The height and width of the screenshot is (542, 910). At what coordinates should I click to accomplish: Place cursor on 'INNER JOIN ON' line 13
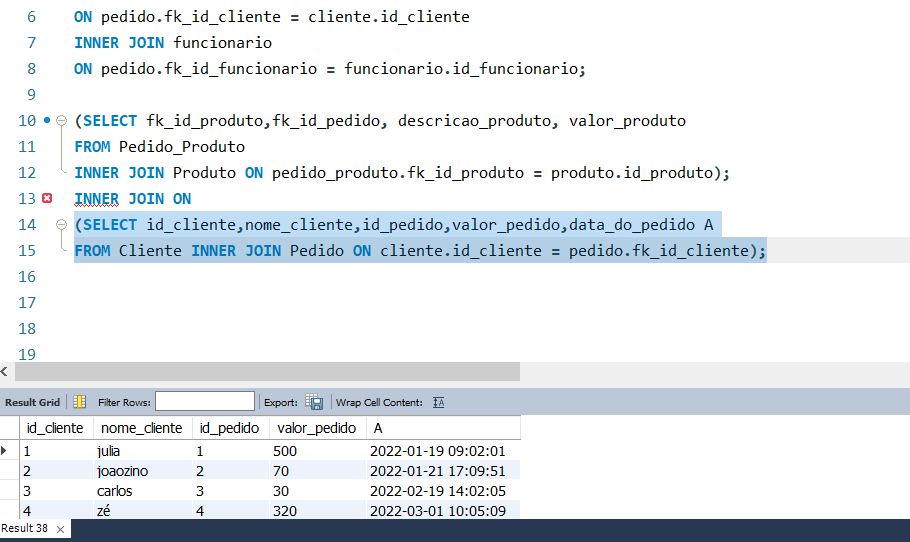click(x=132, y=198)
